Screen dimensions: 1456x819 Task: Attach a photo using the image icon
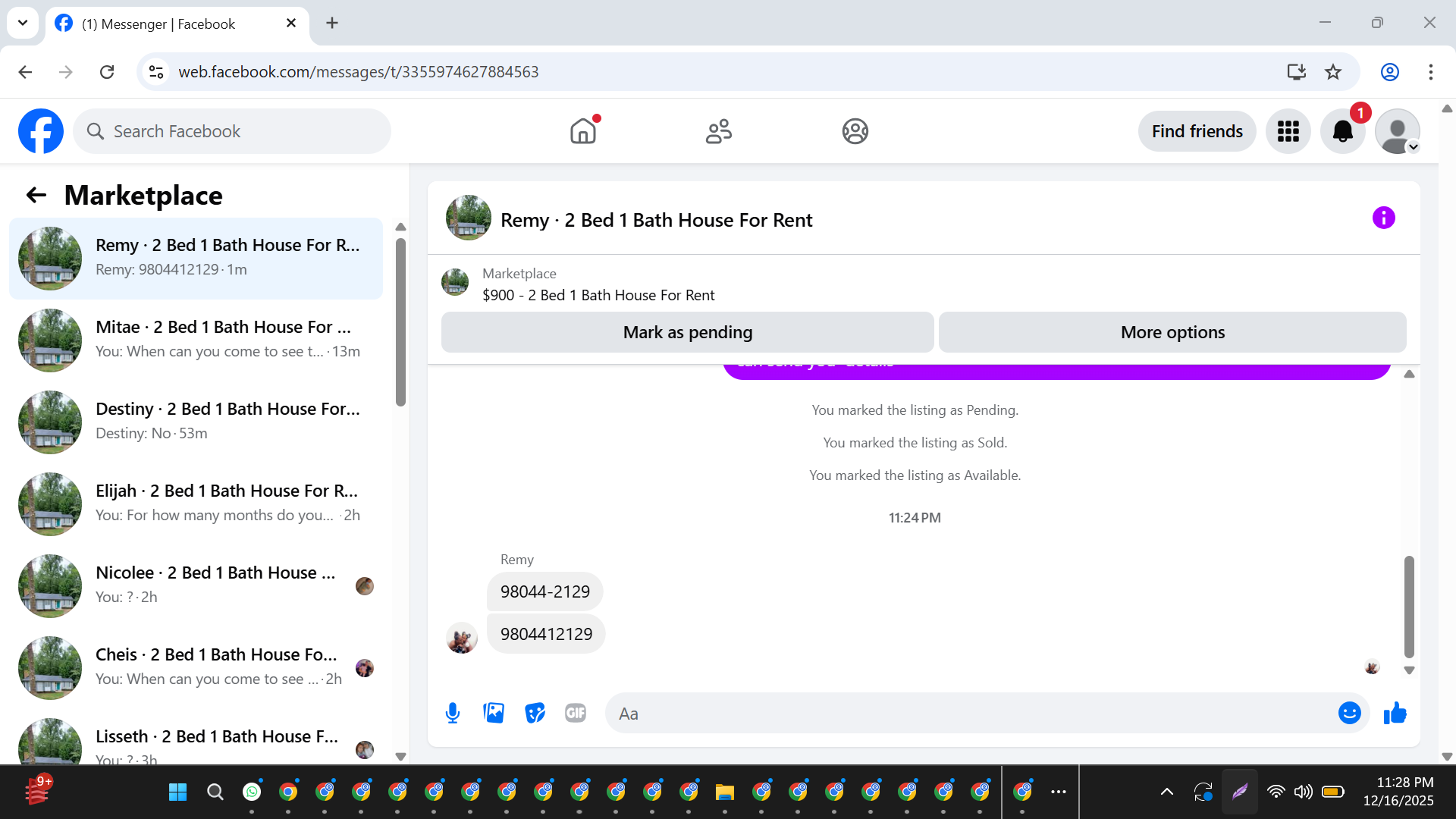(x=494, y=713)
